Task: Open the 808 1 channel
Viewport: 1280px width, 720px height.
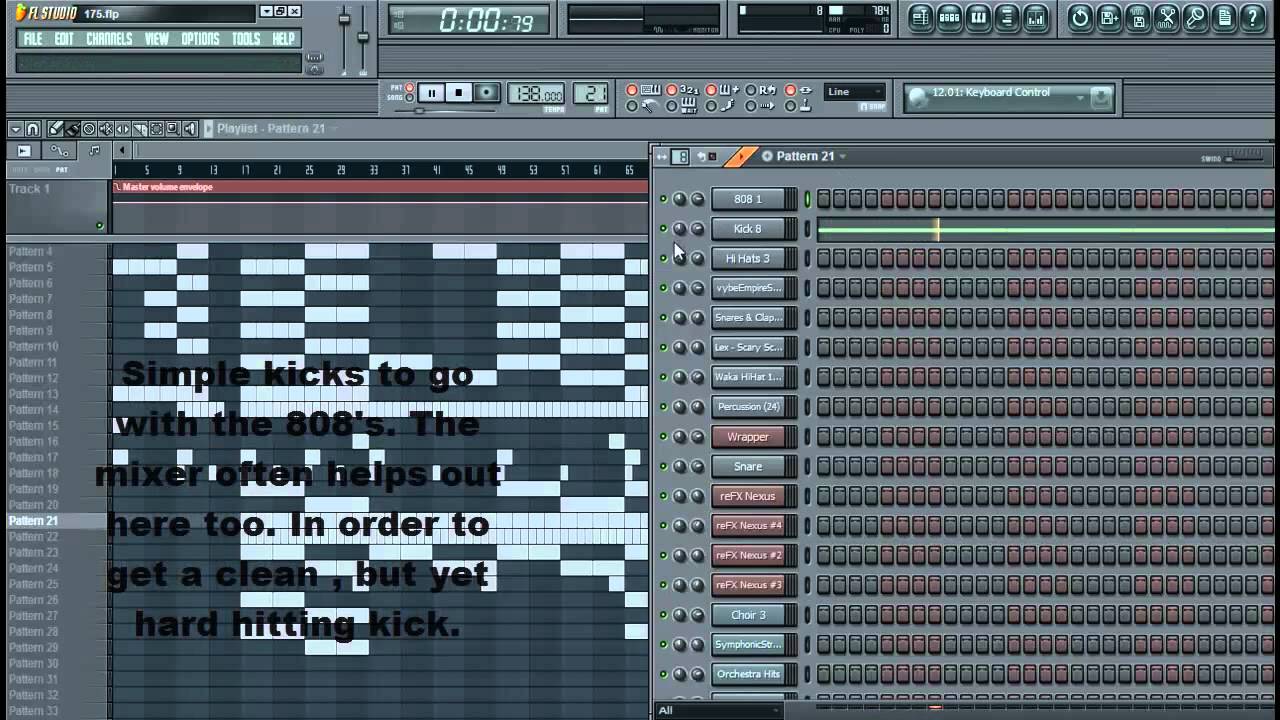Action: tap(748, 199)
